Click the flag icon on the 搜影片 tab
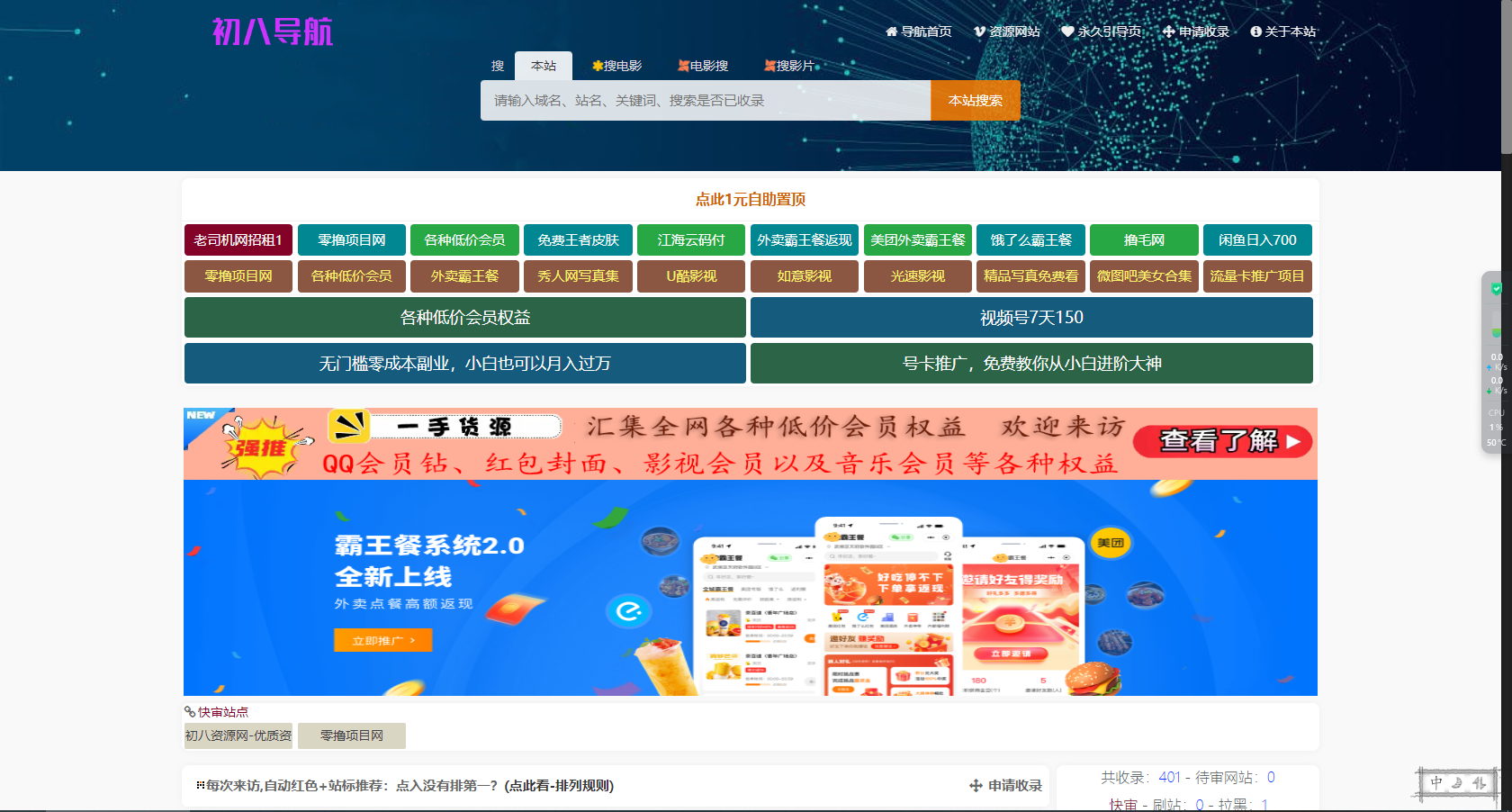 770,65
